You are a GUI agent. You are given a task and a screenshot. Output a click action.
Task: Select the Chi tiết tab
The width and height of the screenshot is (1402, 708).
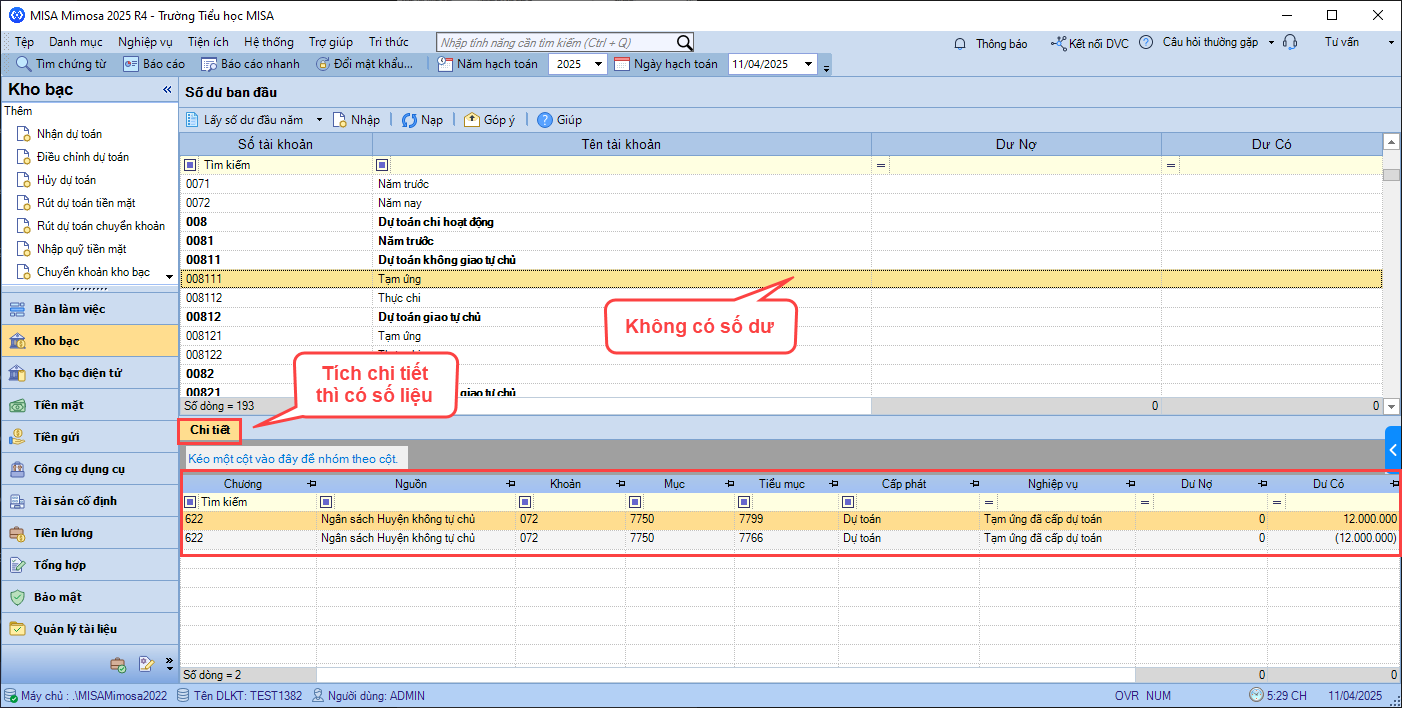point(210,430)
